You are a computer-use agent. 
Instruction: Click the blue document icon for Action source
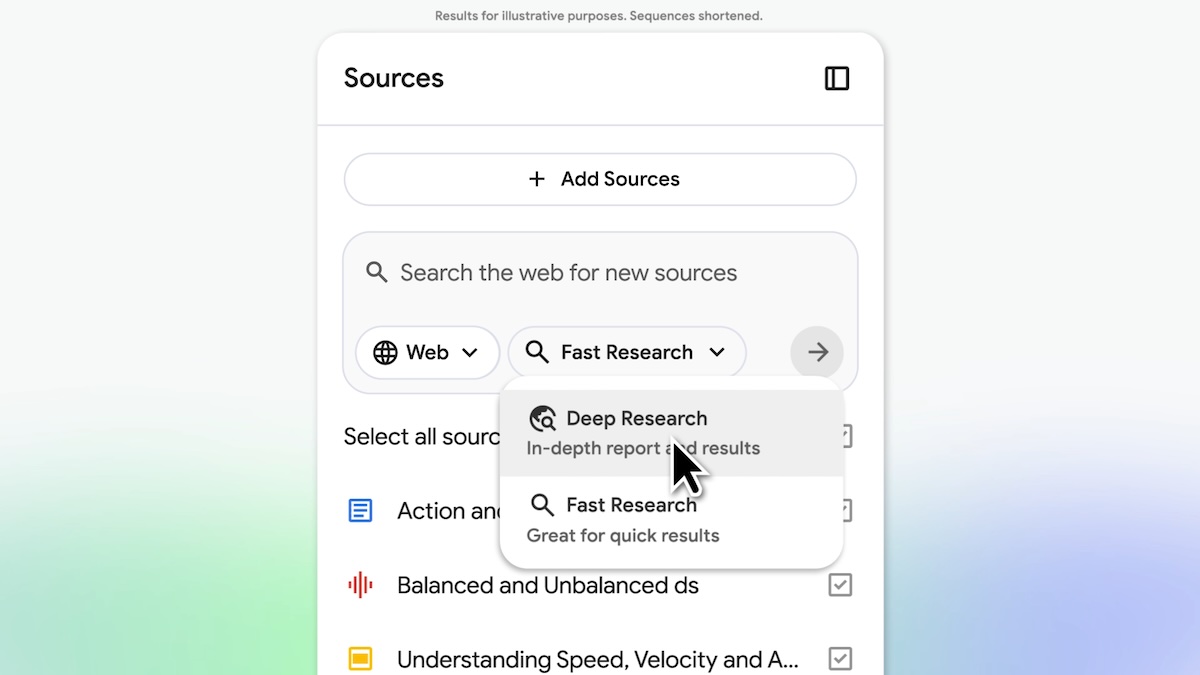[x=360, y=510]
